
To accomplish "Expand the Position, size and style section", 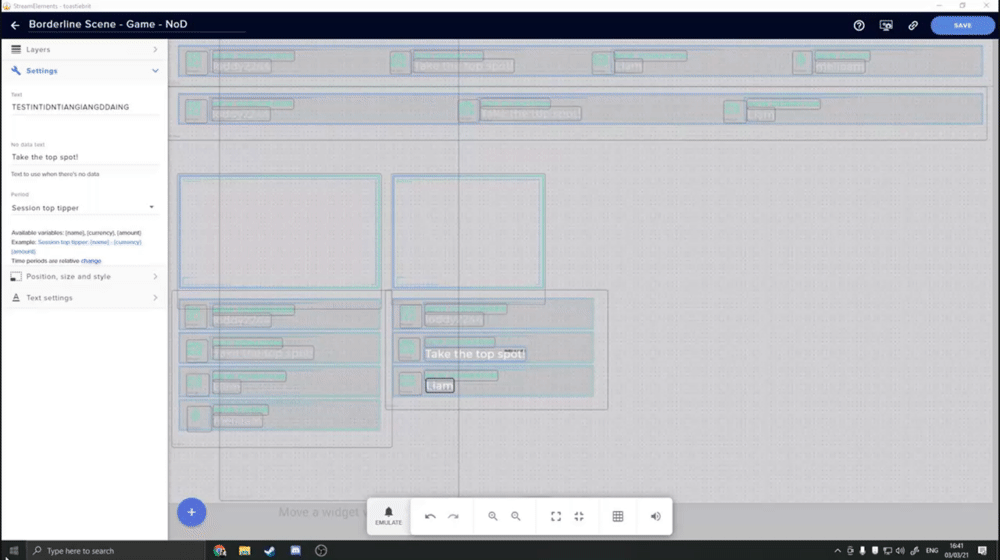I will click(x=84, y=277).
